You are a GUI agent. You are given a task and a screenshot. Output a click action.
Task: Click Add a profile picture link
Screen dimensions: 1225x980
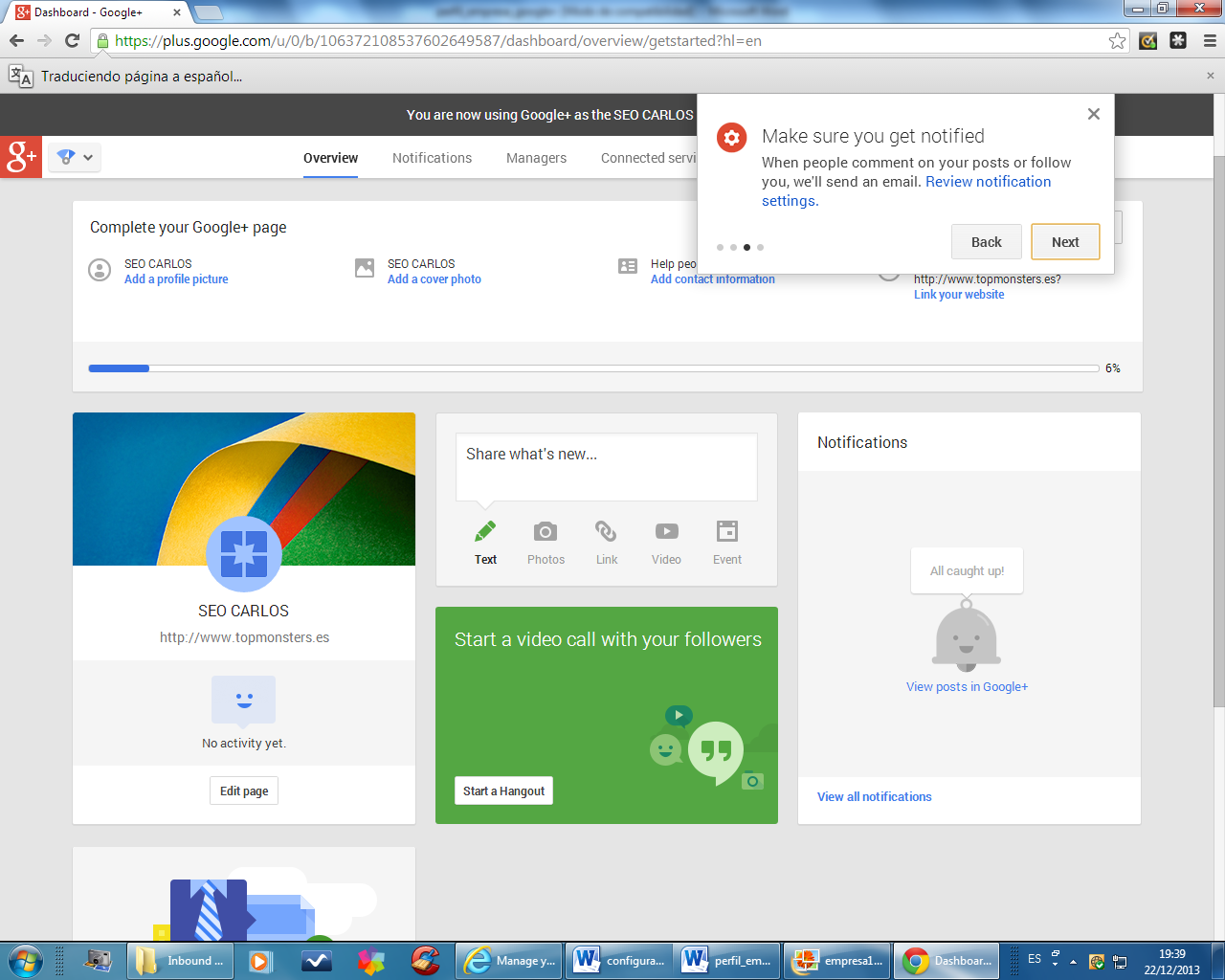tap(176, 279)
